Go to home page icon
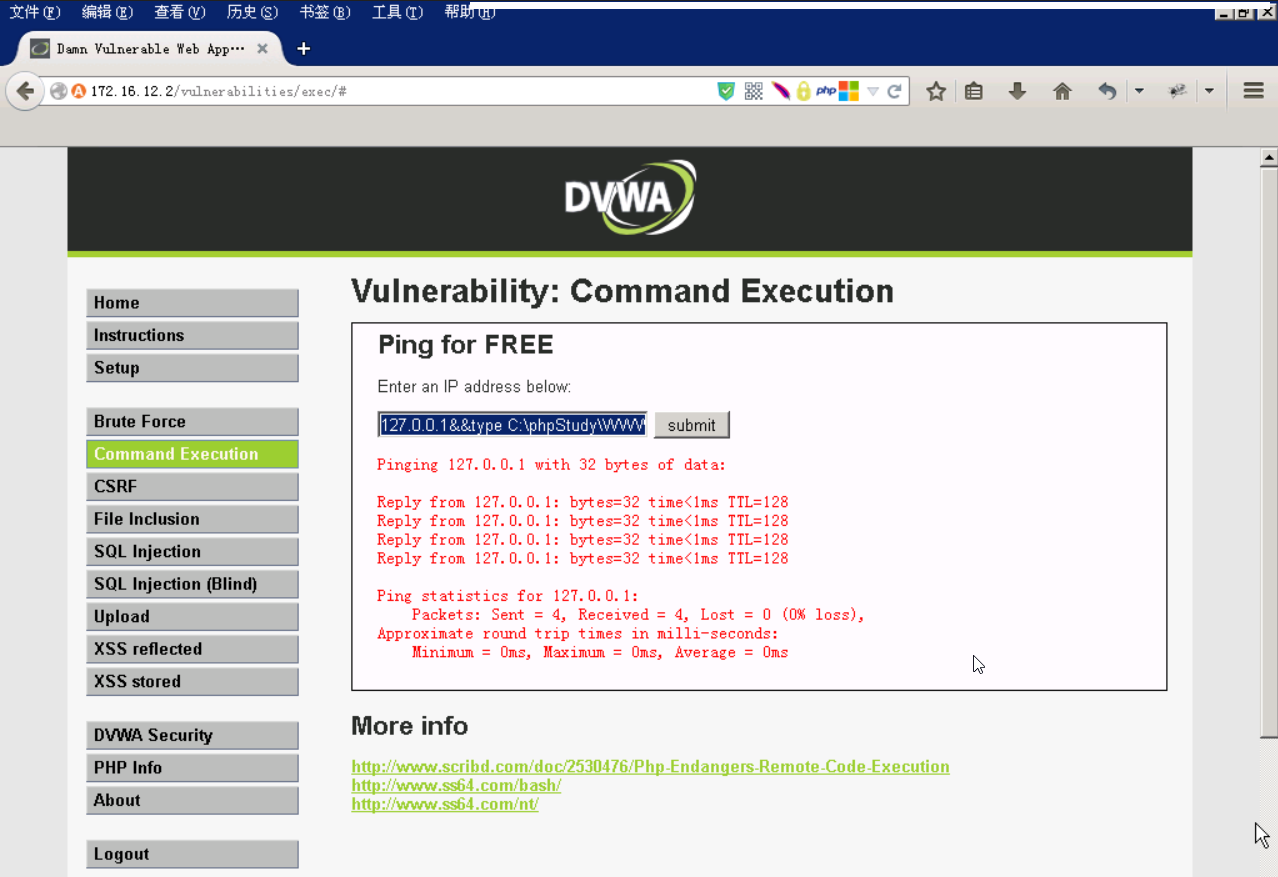 1063,91
